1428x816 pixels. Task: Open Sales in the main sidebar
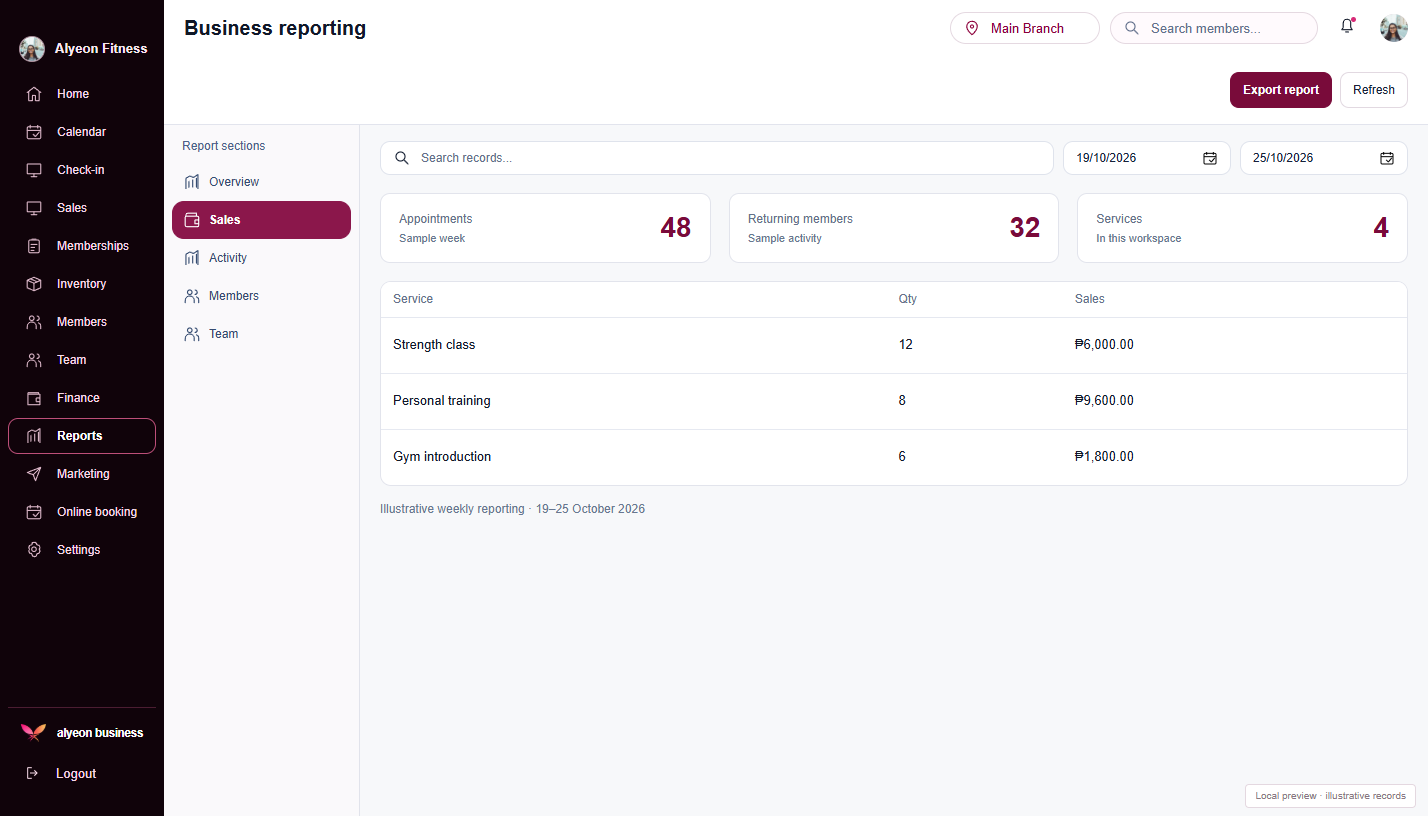click(x=82, y=208)
